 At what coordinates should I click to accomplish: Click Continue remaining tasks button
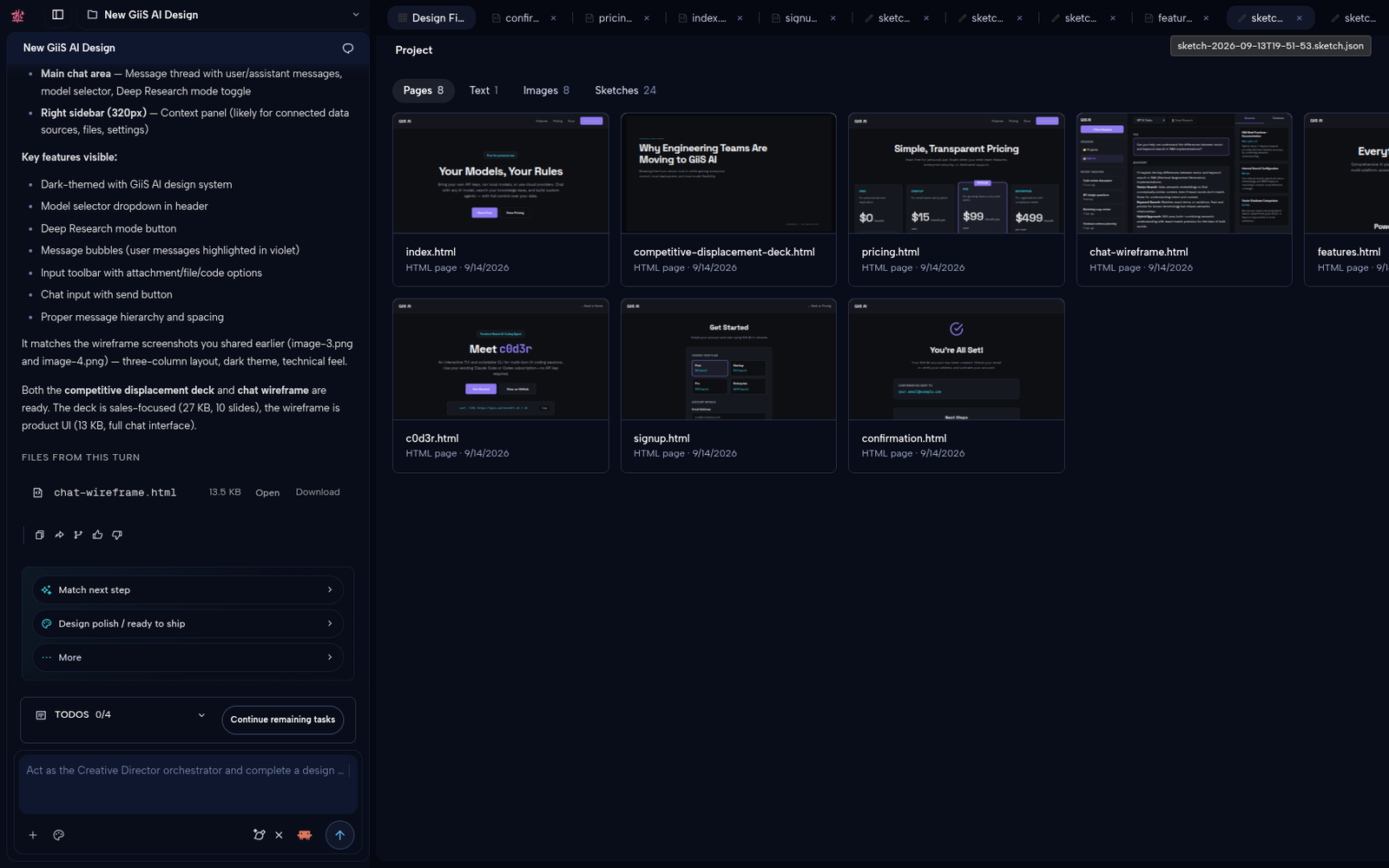coord(283,720)
